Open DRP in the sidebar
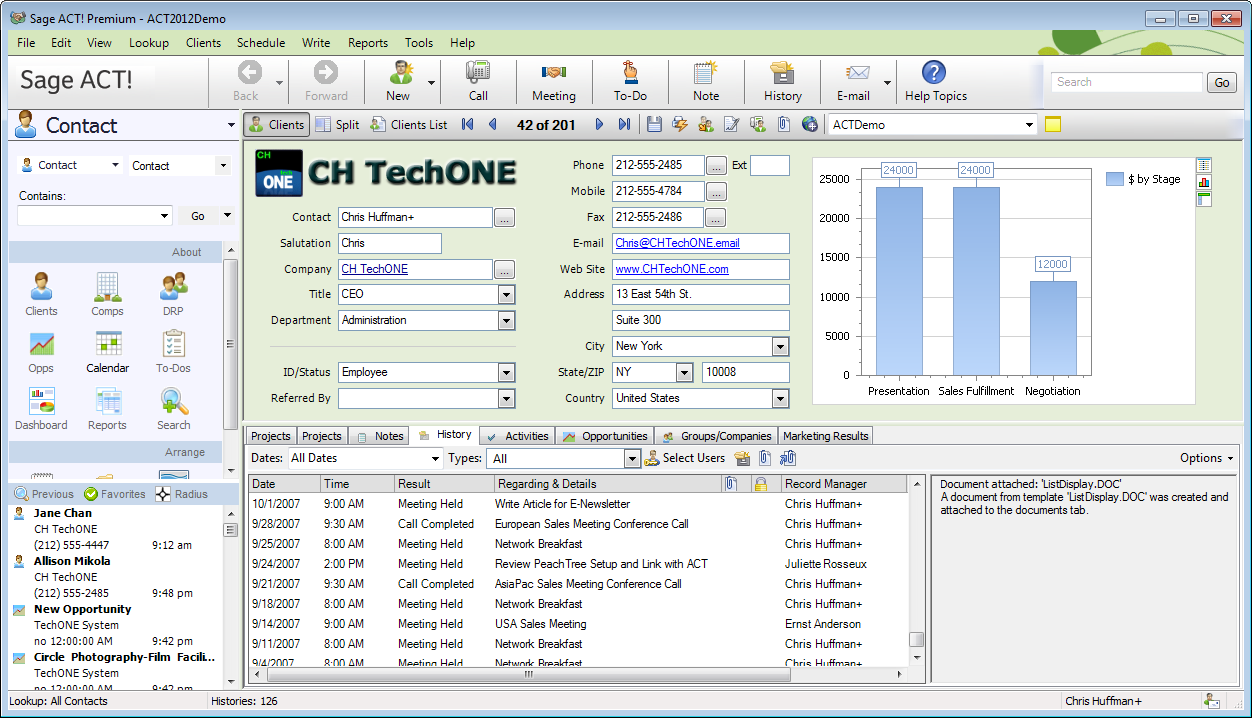Image resolution: width=1252 pixels, height=718 pixels. pos(173,294)
